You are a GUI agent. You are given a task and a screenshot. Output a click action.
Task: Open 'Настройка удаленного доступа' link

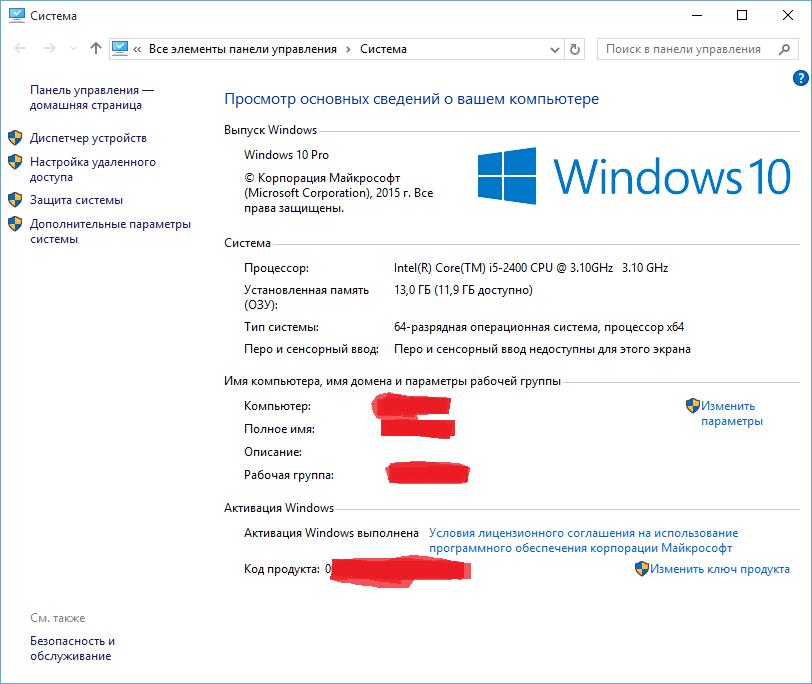click(93, 169)
